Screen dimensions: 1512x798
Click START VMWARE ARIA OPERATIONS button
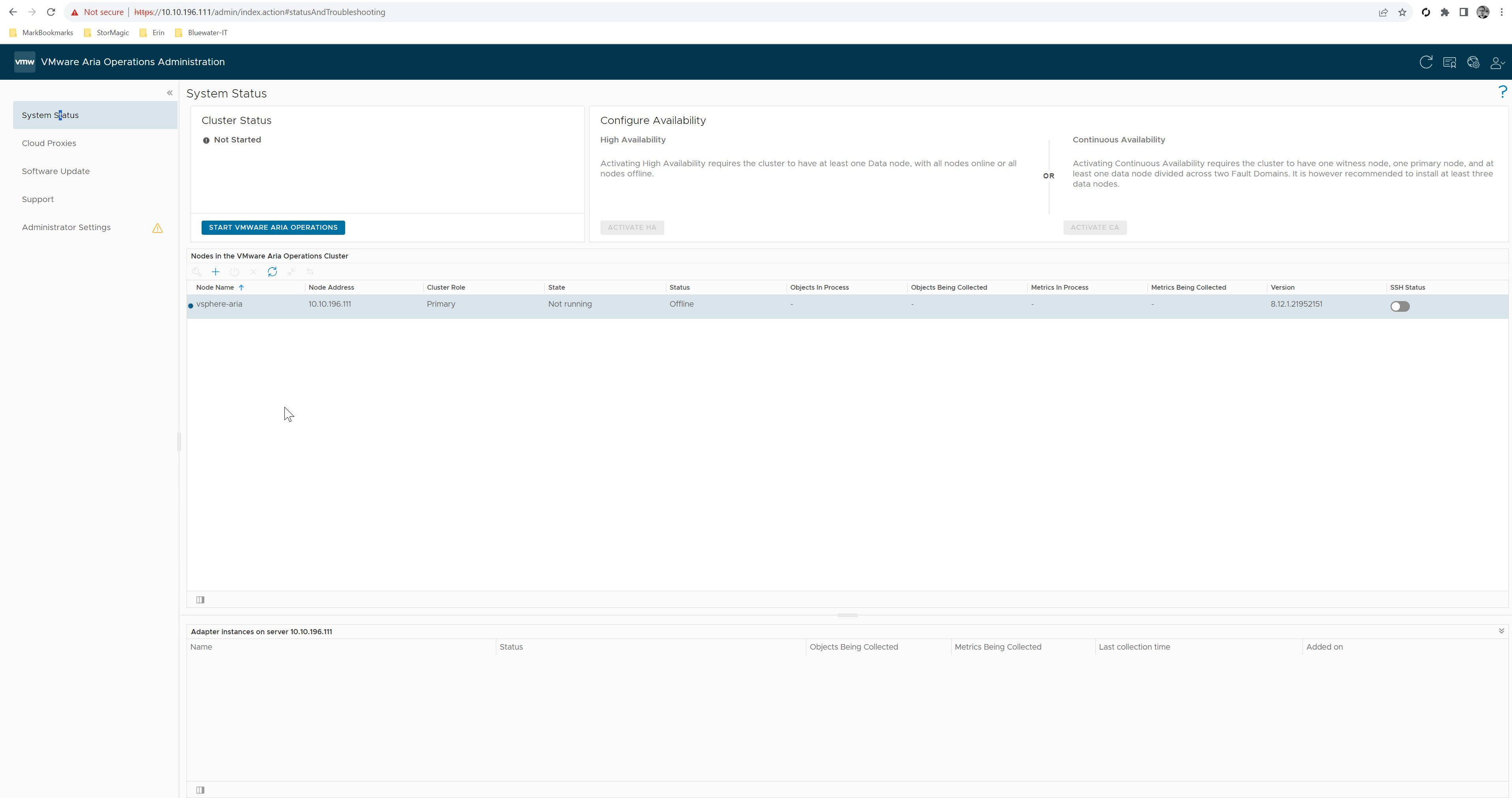click(273, 227)
